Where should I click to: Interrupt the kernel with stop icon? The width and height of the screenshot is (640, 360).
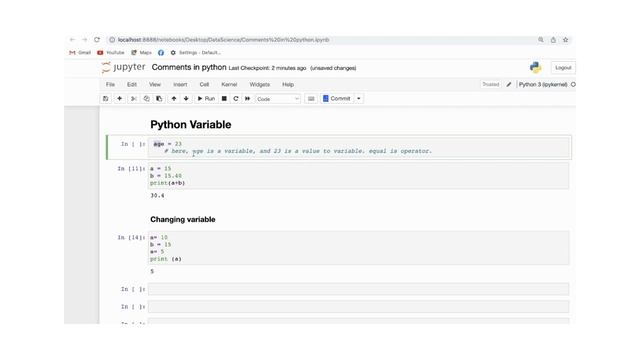tap(224, 98)
